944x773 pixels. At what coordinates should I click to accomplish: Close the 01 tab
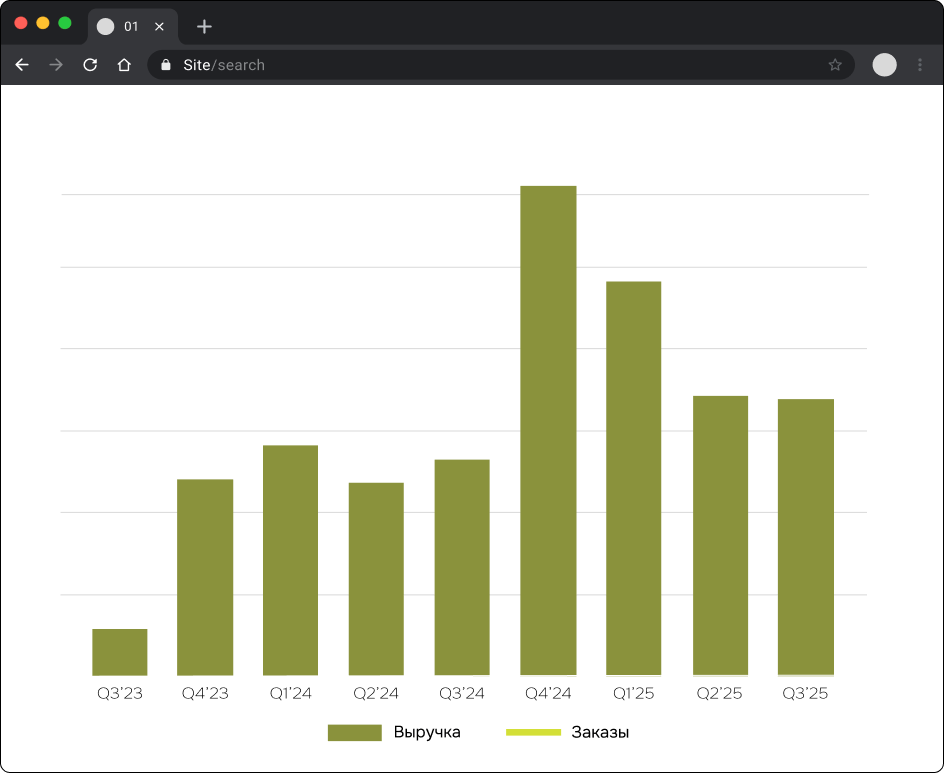(159, 27)
